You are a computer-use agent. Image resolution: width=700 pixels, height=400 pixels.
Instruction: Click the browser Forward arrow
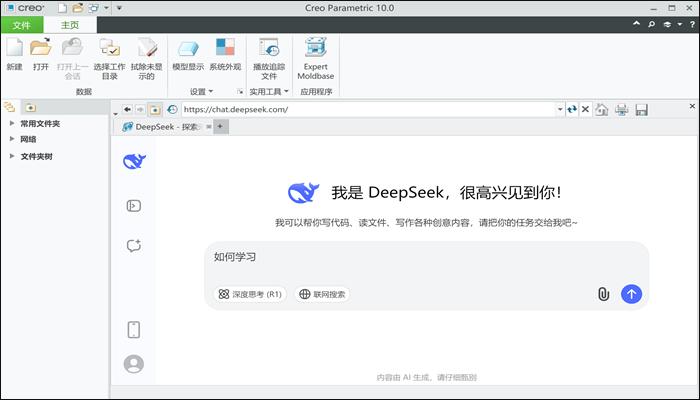coord(140,109)
